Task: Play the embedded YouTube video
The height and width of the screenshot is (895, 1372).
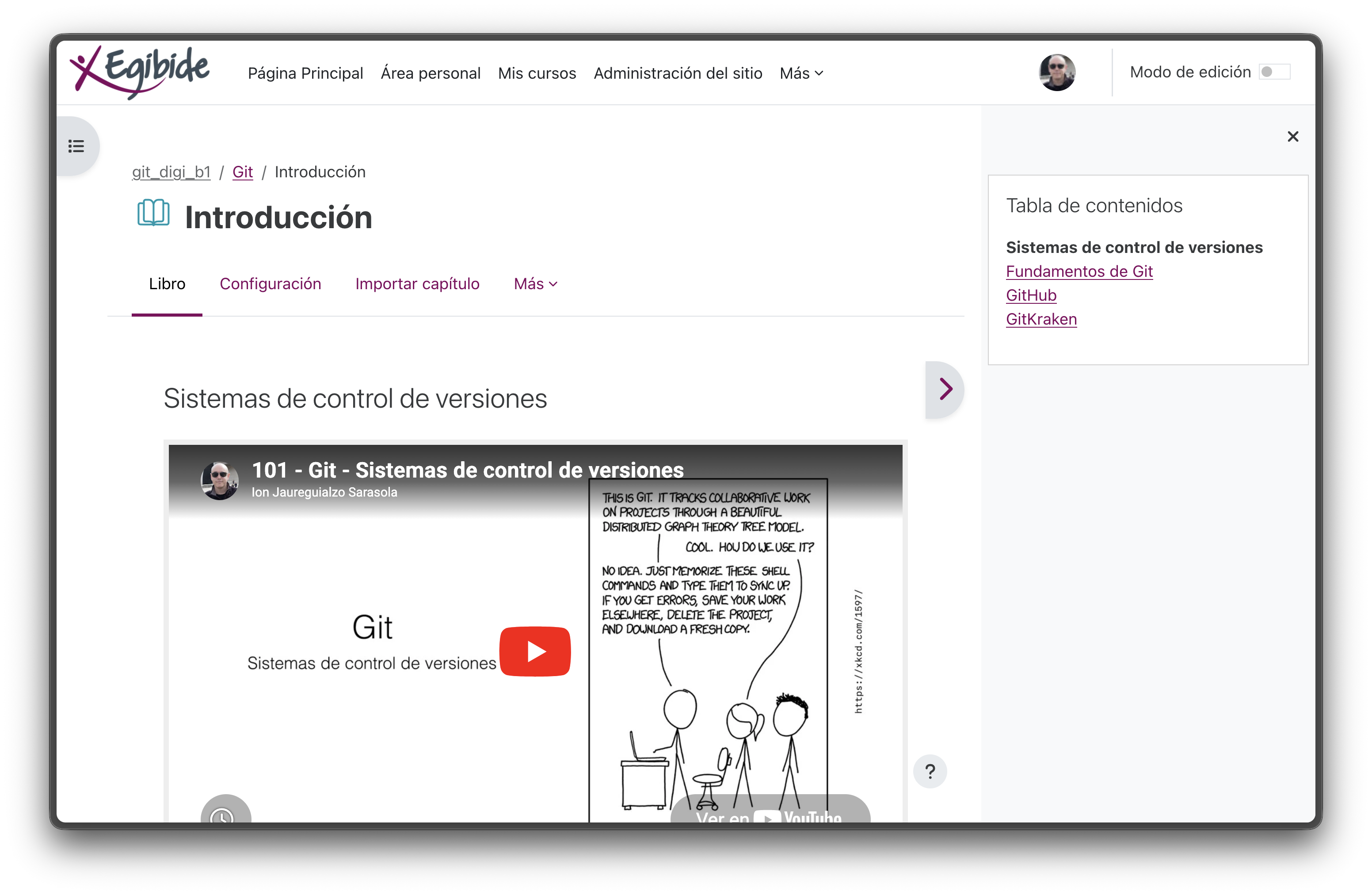Action: pyautogui.click(x=535, y=651)
